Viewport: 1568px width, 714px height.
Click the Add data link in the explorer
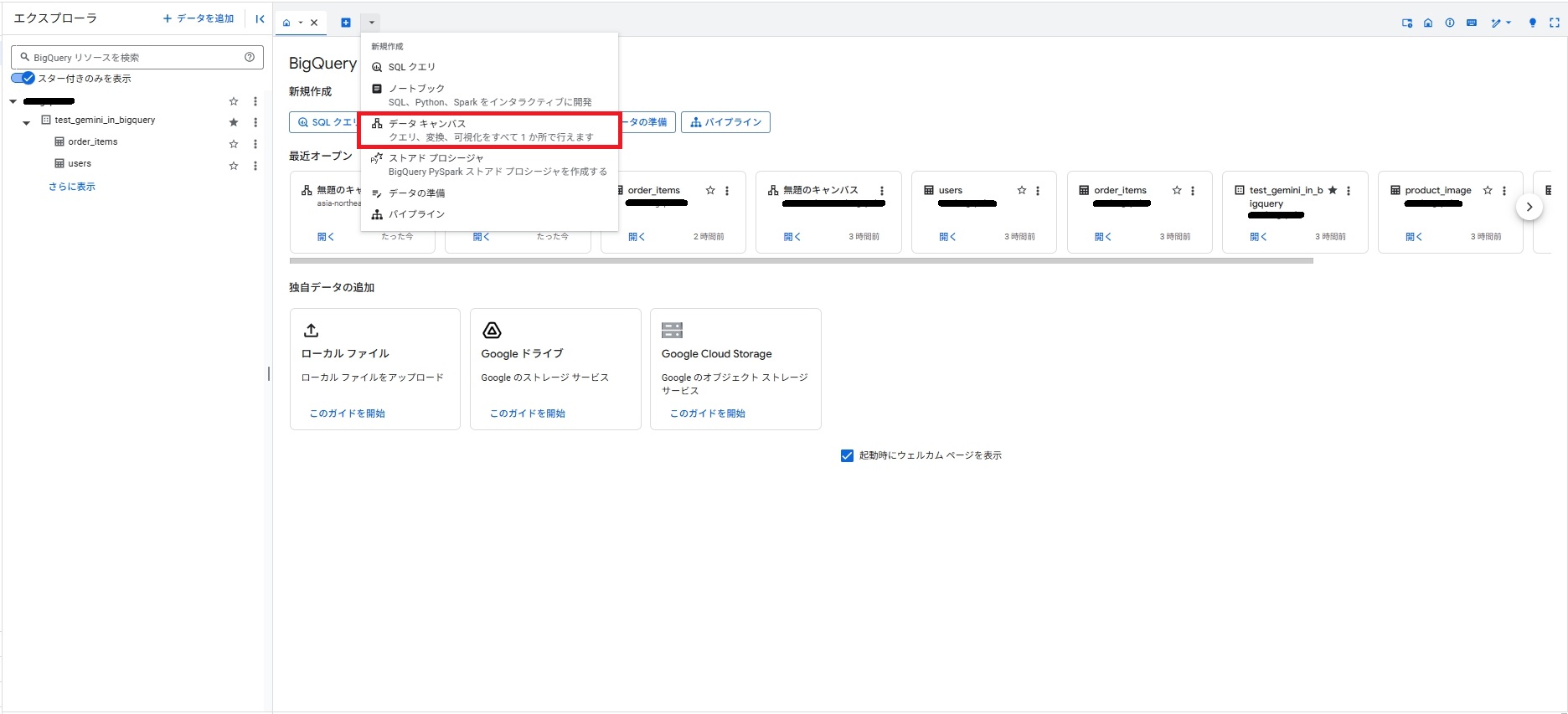[x=199, y=18]
